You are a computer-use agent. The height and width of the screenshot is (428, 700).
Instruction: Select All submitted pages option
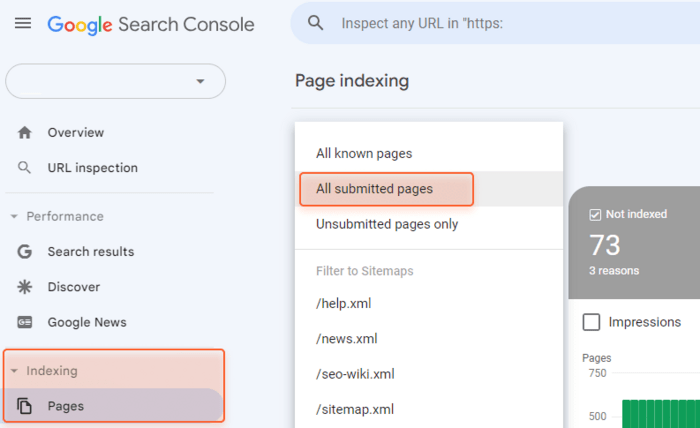click(429, 189)
